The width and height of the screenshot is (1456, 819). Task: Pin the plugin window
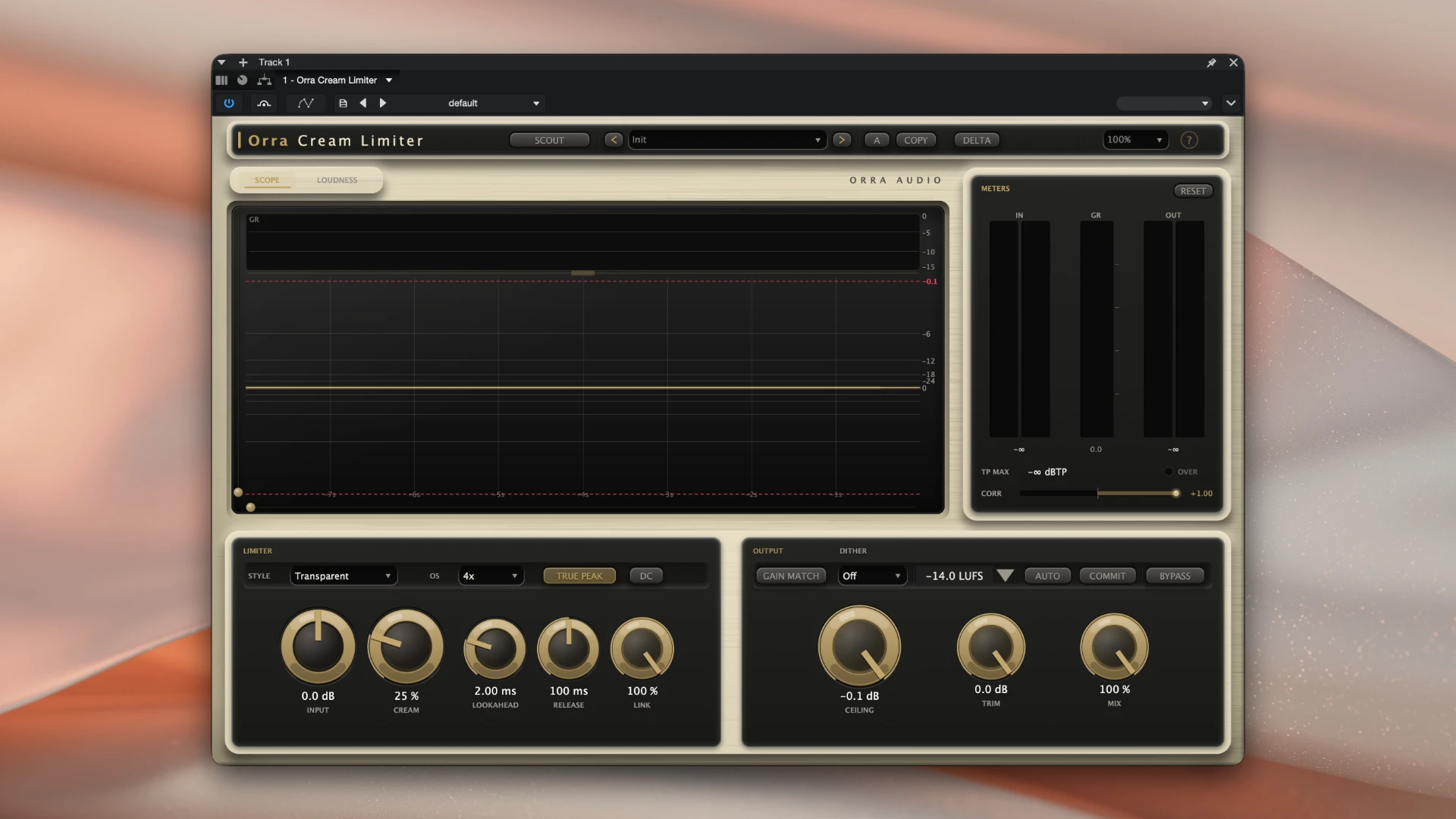coord(1211,63)
